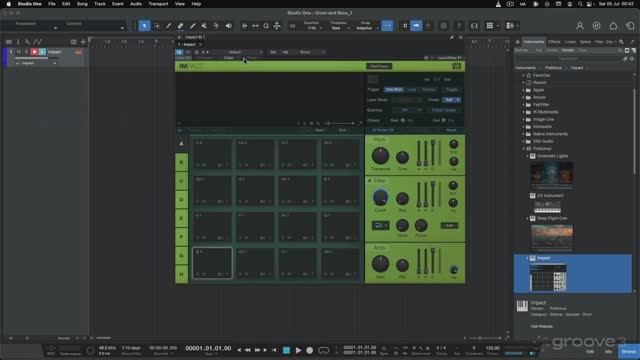Switch to the Instruments browser tab

pos(534,42)
